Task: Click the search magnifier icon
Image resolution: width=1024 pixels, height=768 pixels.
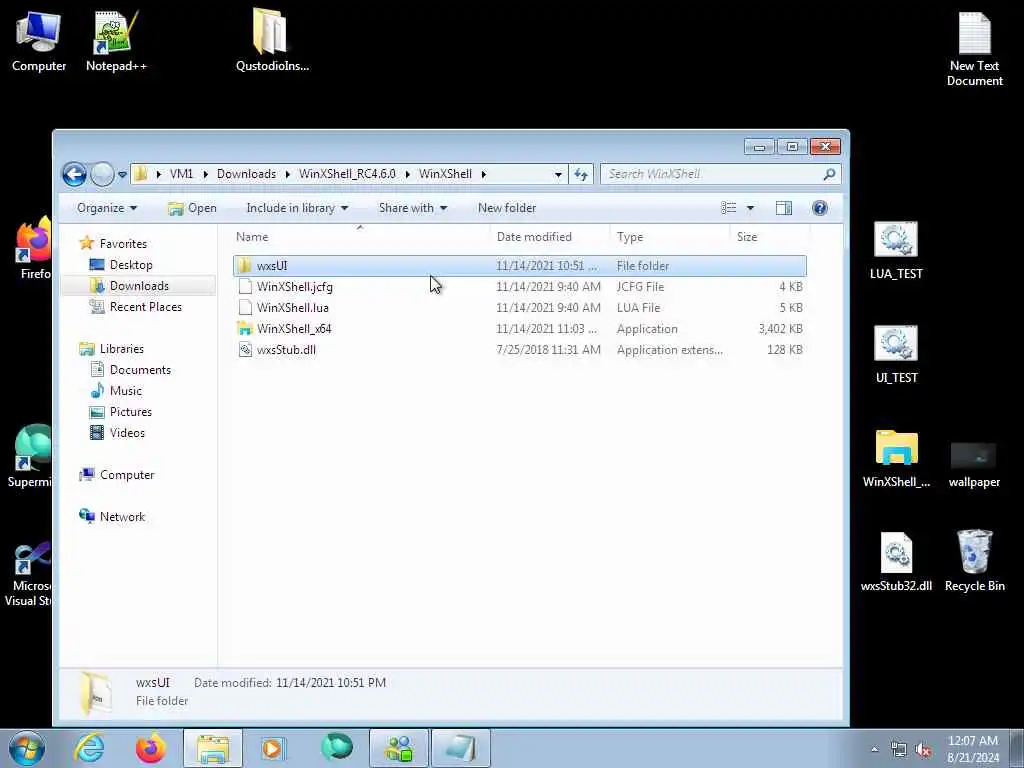Action: pos(829,174)
